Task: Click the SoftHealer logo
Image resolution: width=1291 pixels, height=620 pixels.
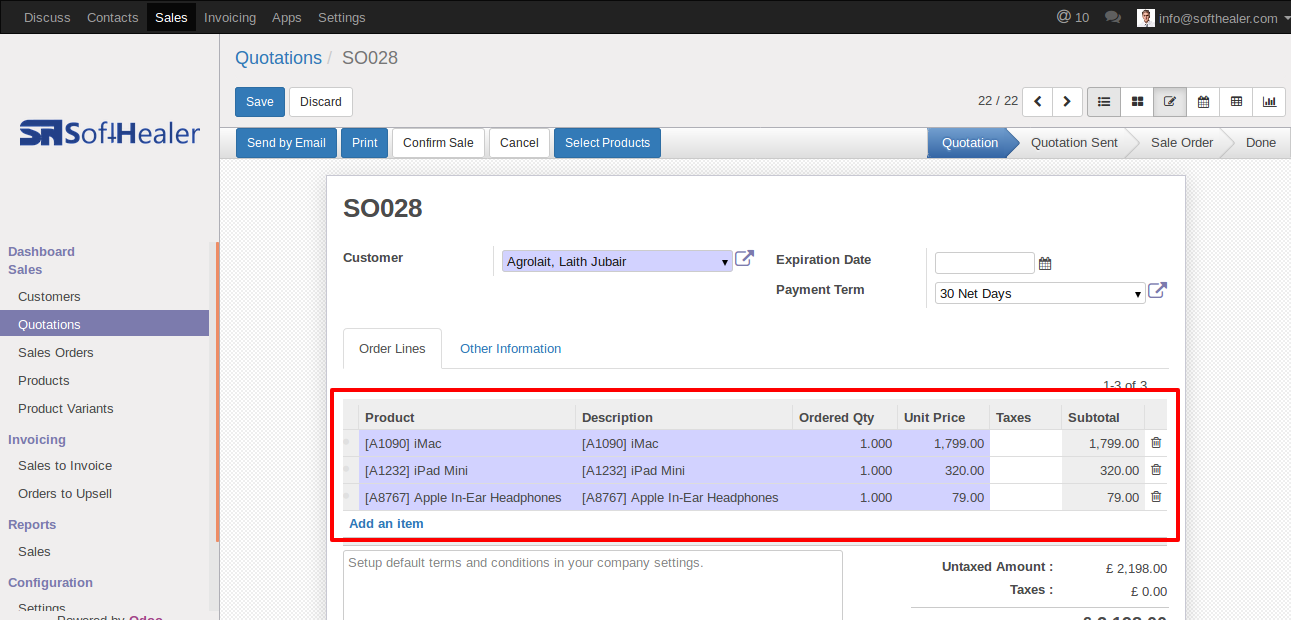Action: coord(110,133)
